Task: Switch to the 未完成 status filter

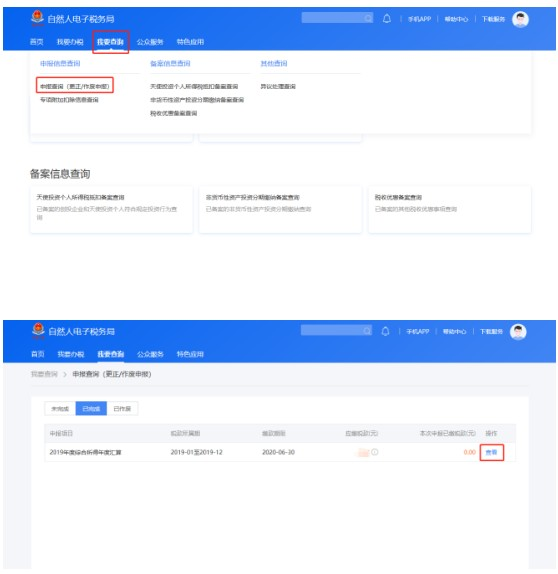Action: coord(60,409)
